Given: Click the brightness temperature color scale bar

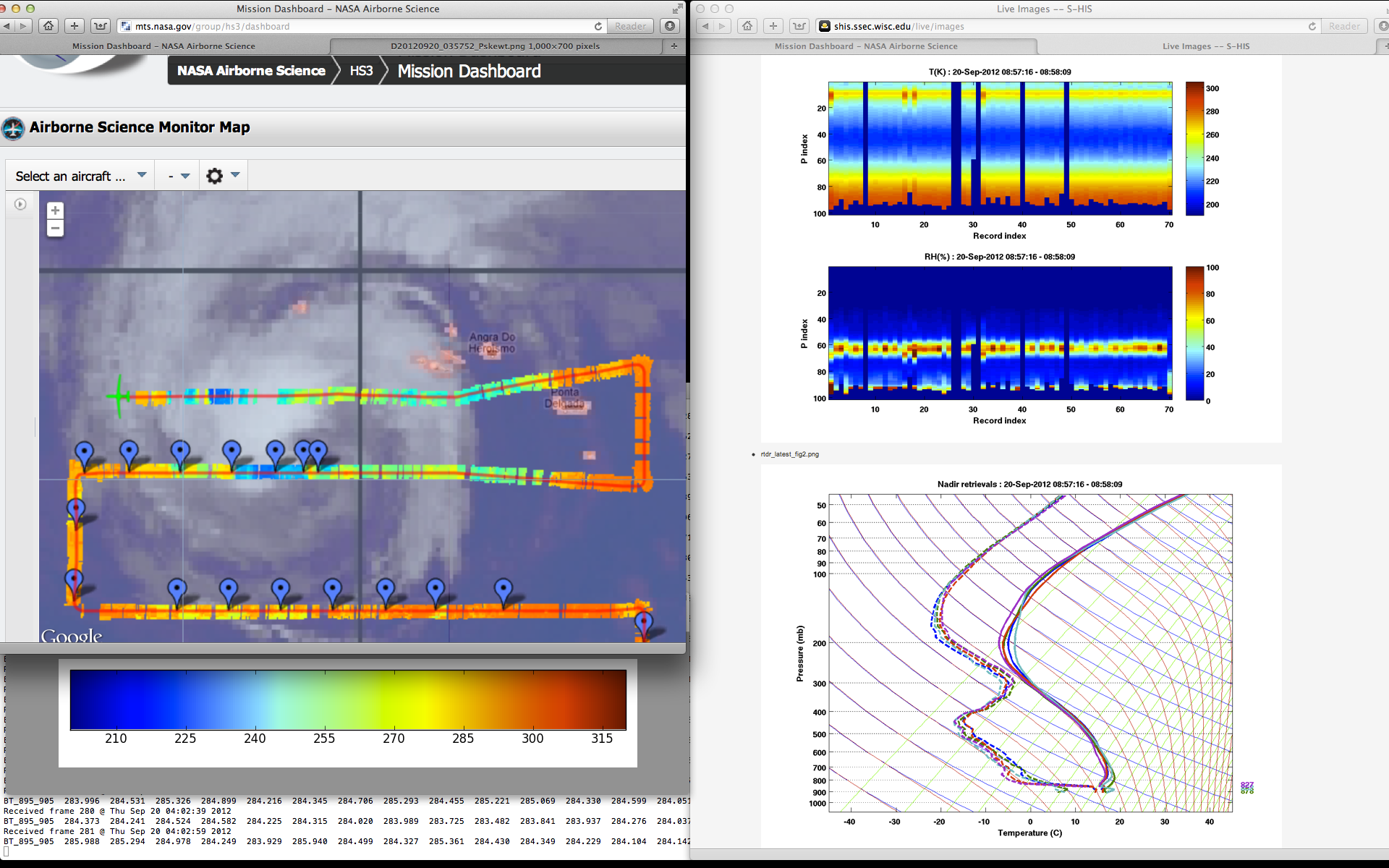Looking at the screenshot, I should (x=348, y=699).
